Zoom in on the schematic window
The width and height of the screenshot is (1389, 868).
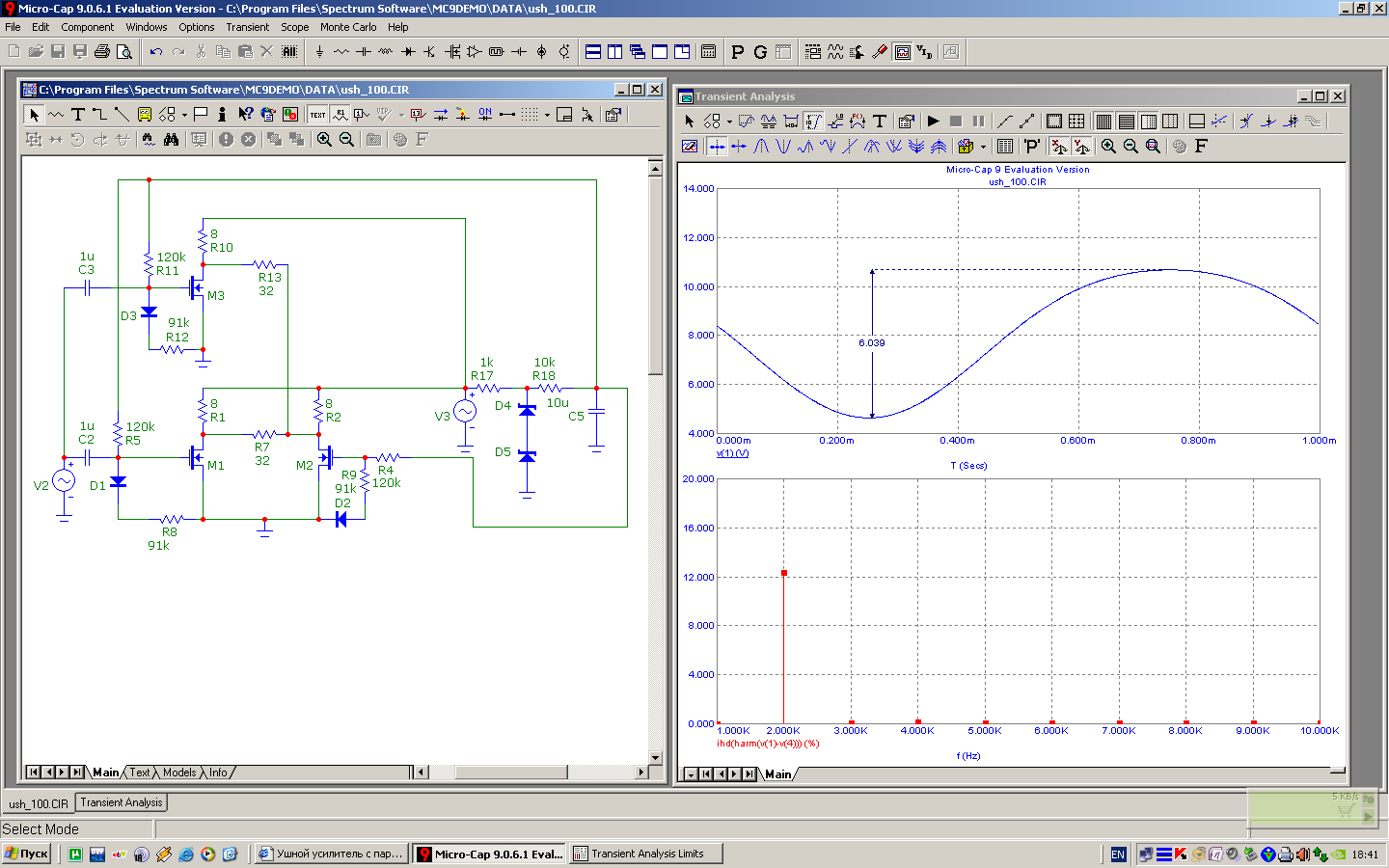[325, 140]
